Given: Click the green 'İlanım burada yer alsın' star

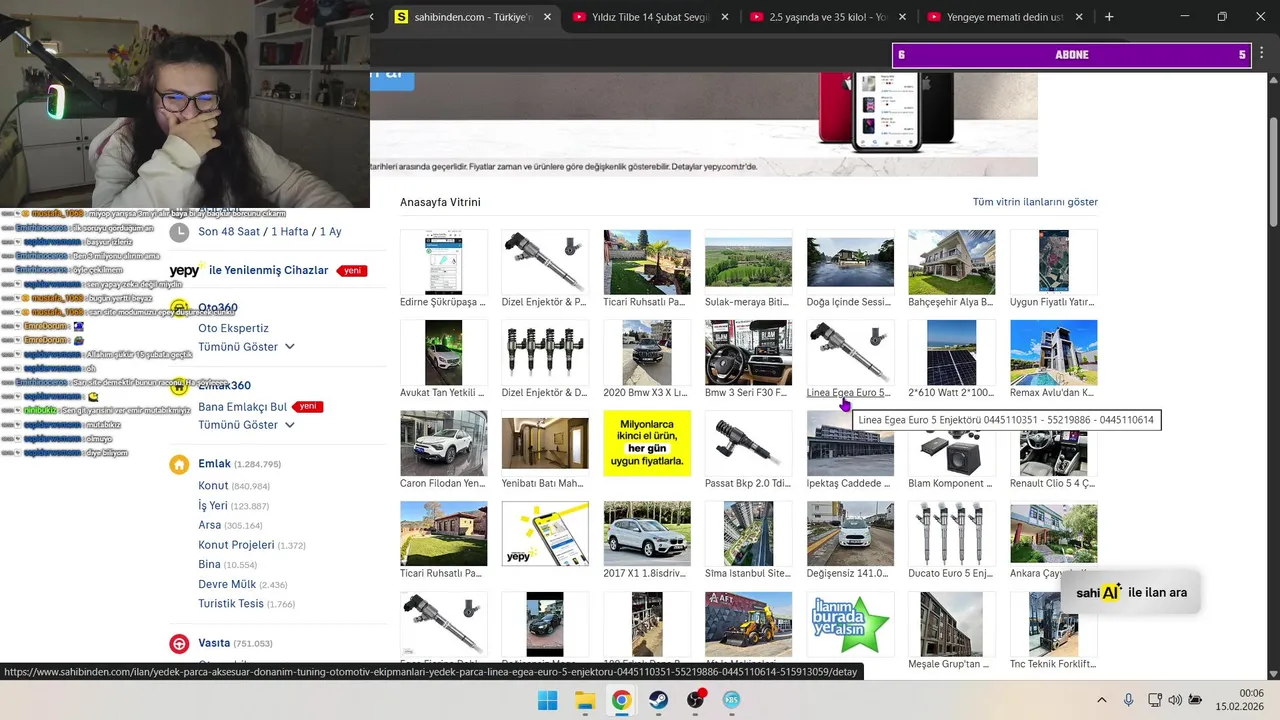Looking at the screenshot, I should click(850, 624).
